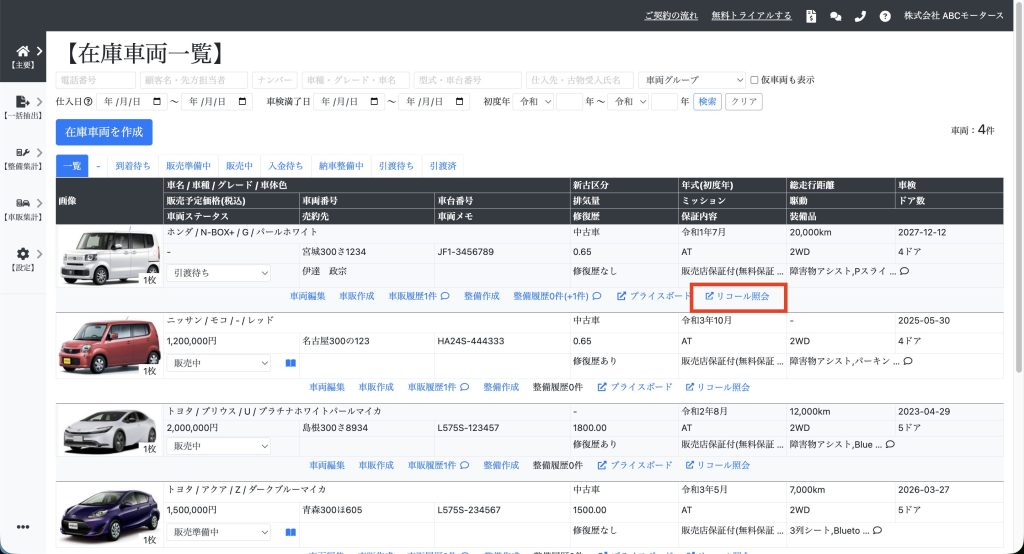Viewport: 1024px width, 554px height.
Task: Open the 【車販集計】 car sales summary icon
Action: pos(23,203)
